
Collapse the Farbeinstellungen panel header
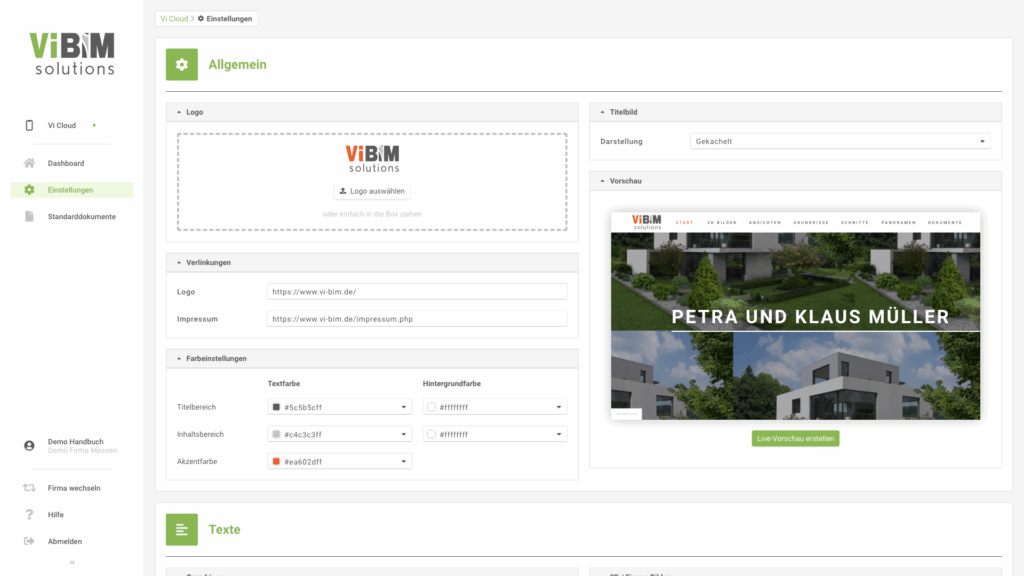pyautogui.click(x=179, y=358)
